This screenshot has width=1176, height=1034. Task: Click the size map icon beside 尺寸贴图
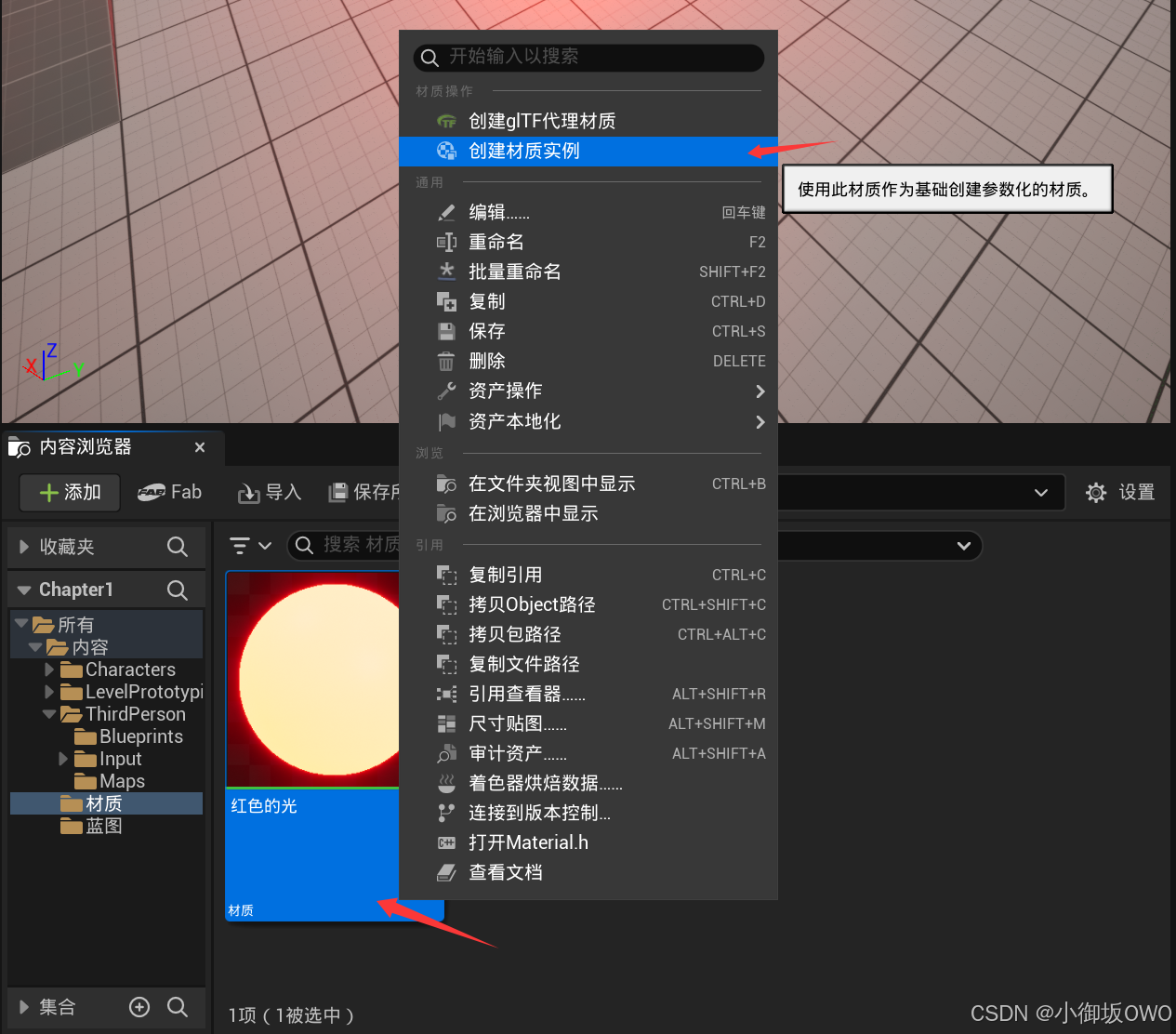pos(447,723)
